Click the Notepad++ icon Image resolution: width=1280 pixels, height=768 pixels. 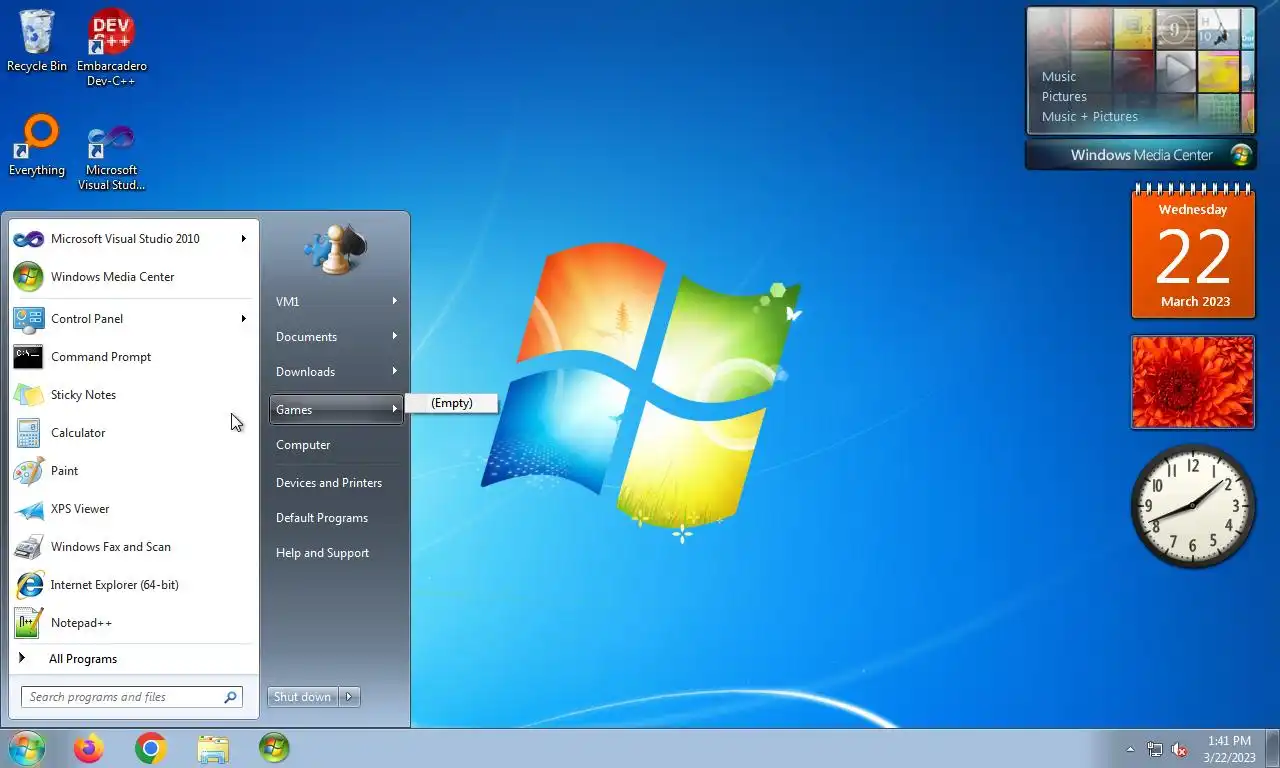click(28, 623)
